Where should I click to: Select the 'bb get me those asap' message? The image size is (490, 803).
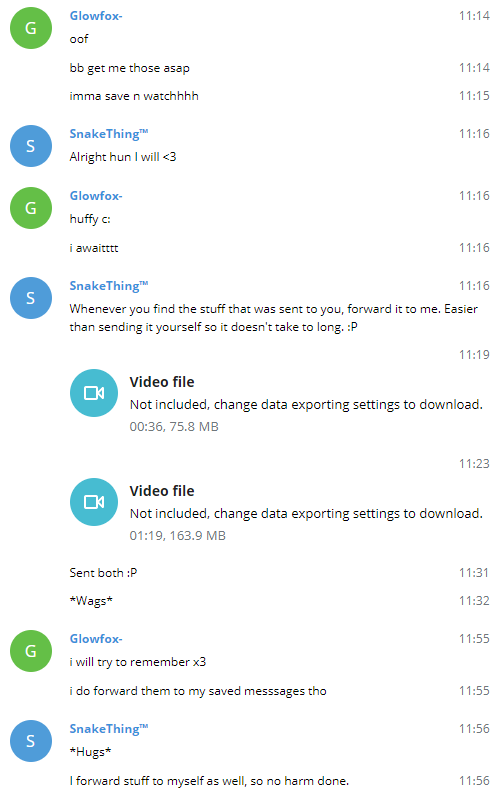(x=130, y=68)
